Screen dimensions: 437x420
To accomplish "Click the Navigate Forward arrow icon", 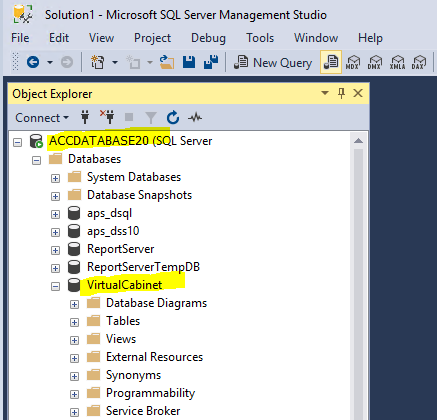I will click(x=67, y=62).
